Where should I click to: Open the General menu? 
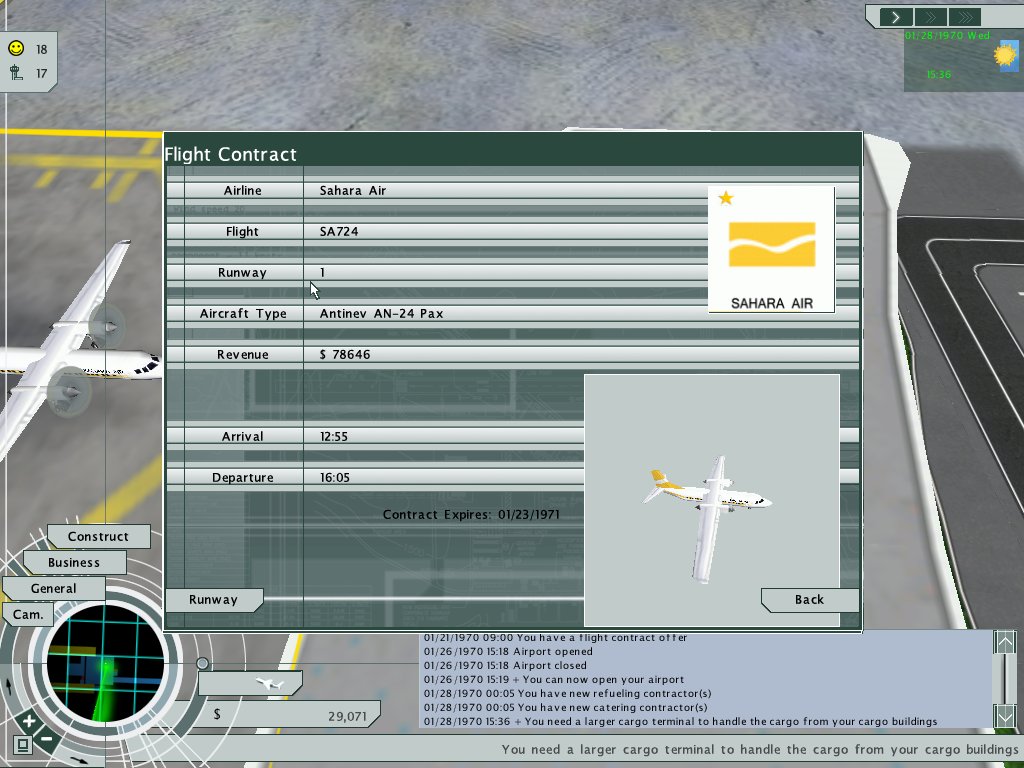pos(53,589)
